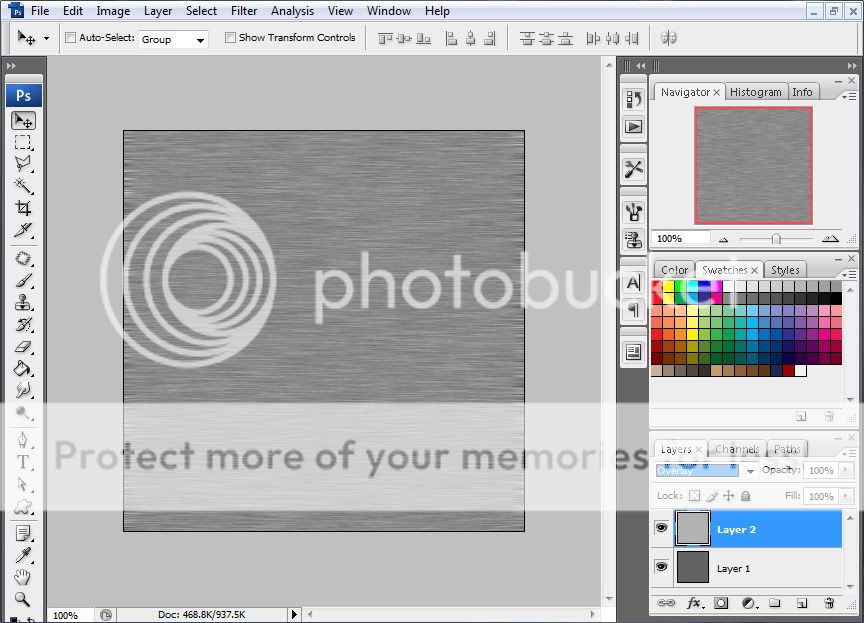The width and height of the screenshot is (864, 623).
Task: Open the Analysis menu
Action: (x=293, y=11)
